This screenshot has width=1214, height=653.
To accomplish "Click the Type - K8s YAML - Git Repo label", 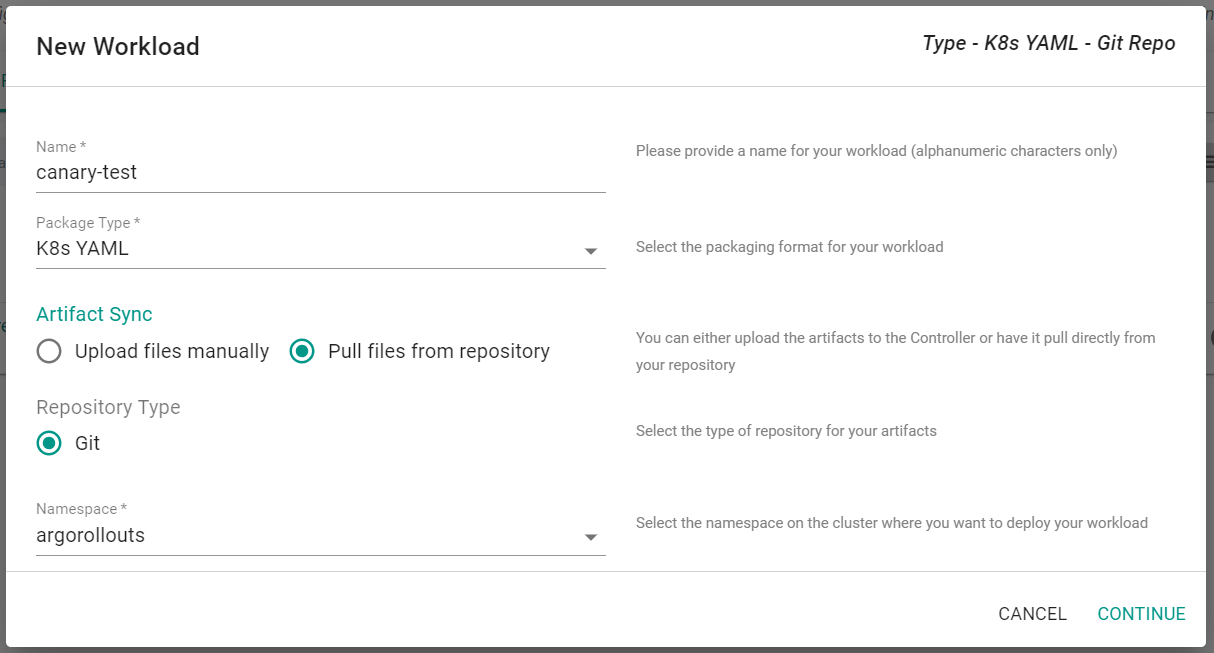I will (1049, 44).
